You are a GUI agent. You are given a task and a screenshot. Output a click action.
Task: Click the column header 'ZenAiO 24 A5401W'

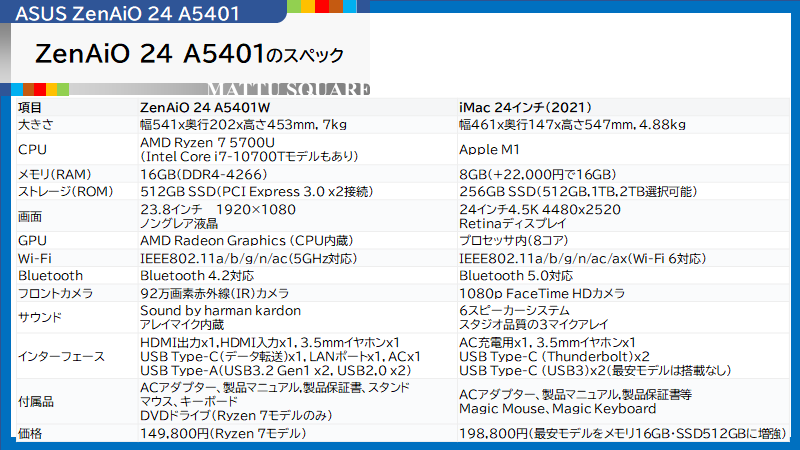pyautogui.click(x=205, y=108)
